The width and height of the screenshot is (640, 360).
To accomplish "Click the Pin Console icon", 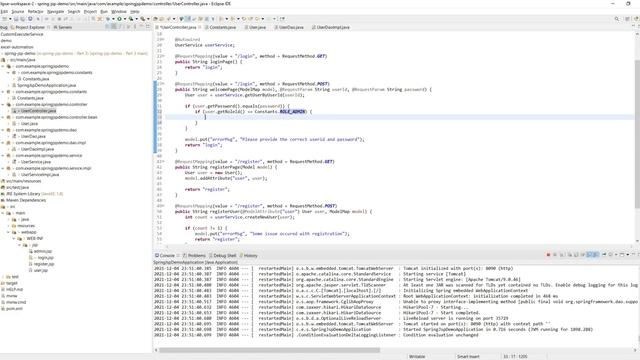I will pos(604,255).
